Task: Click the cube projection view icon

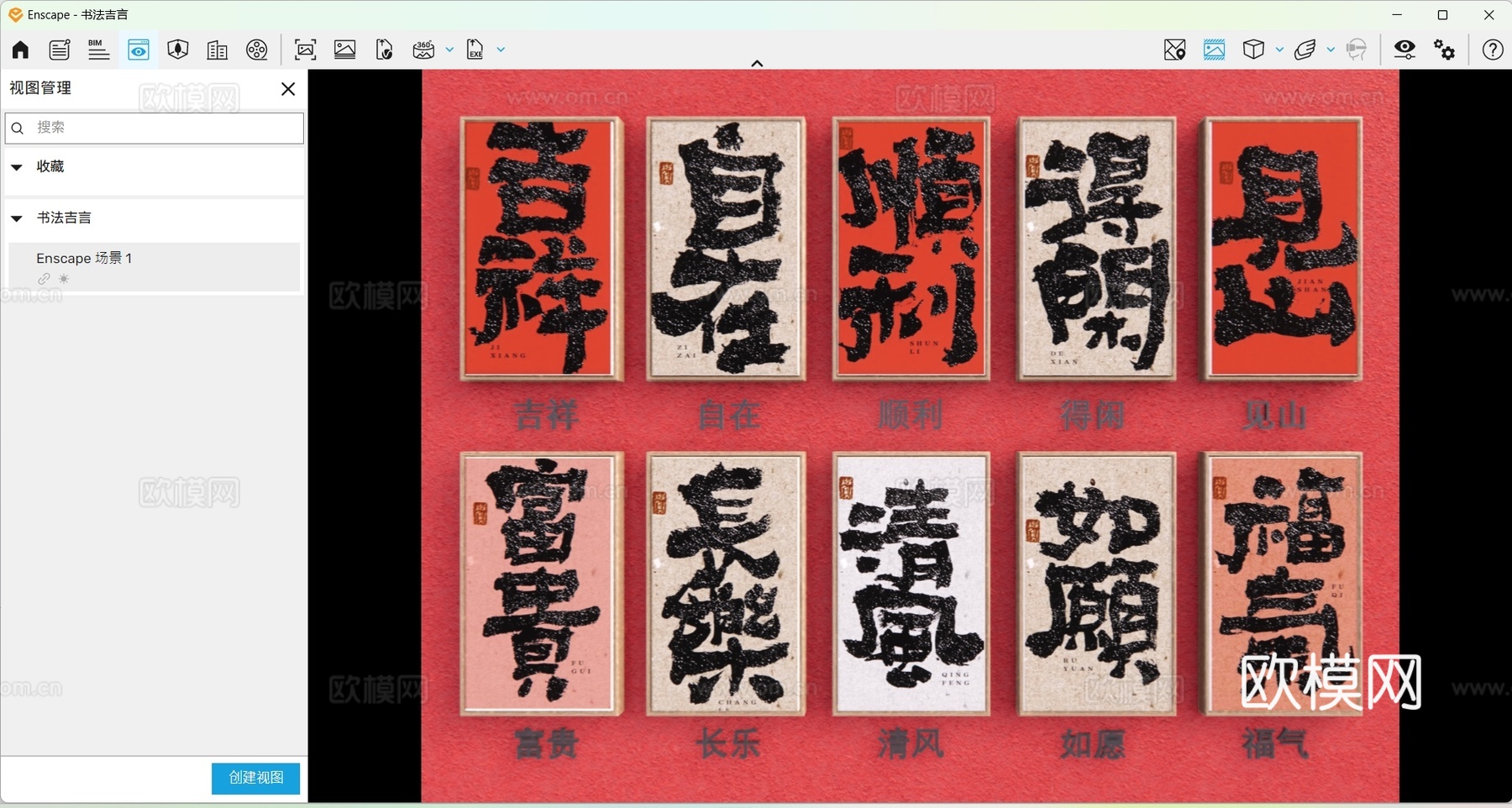Action: 1253,50
